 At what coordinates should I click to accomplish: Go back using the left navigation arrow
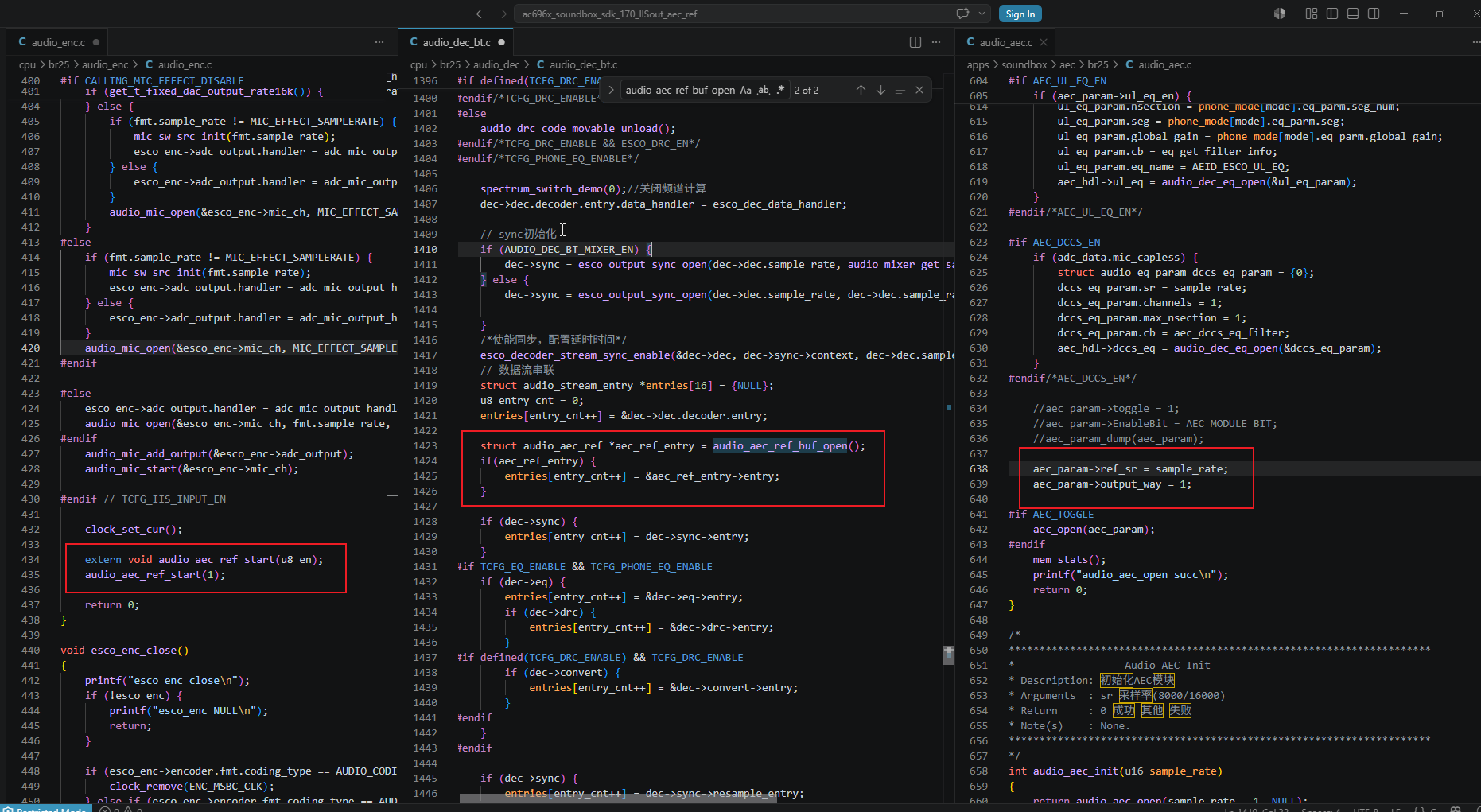click(x=480, y=14)
